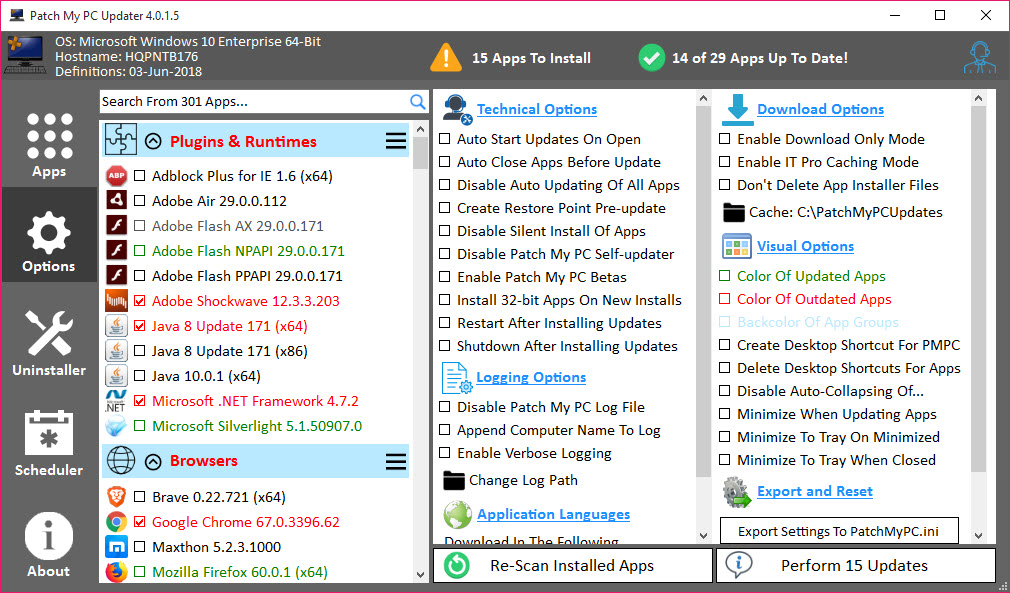
Task: Click the Cache folder icon
Action: point(734,212)
